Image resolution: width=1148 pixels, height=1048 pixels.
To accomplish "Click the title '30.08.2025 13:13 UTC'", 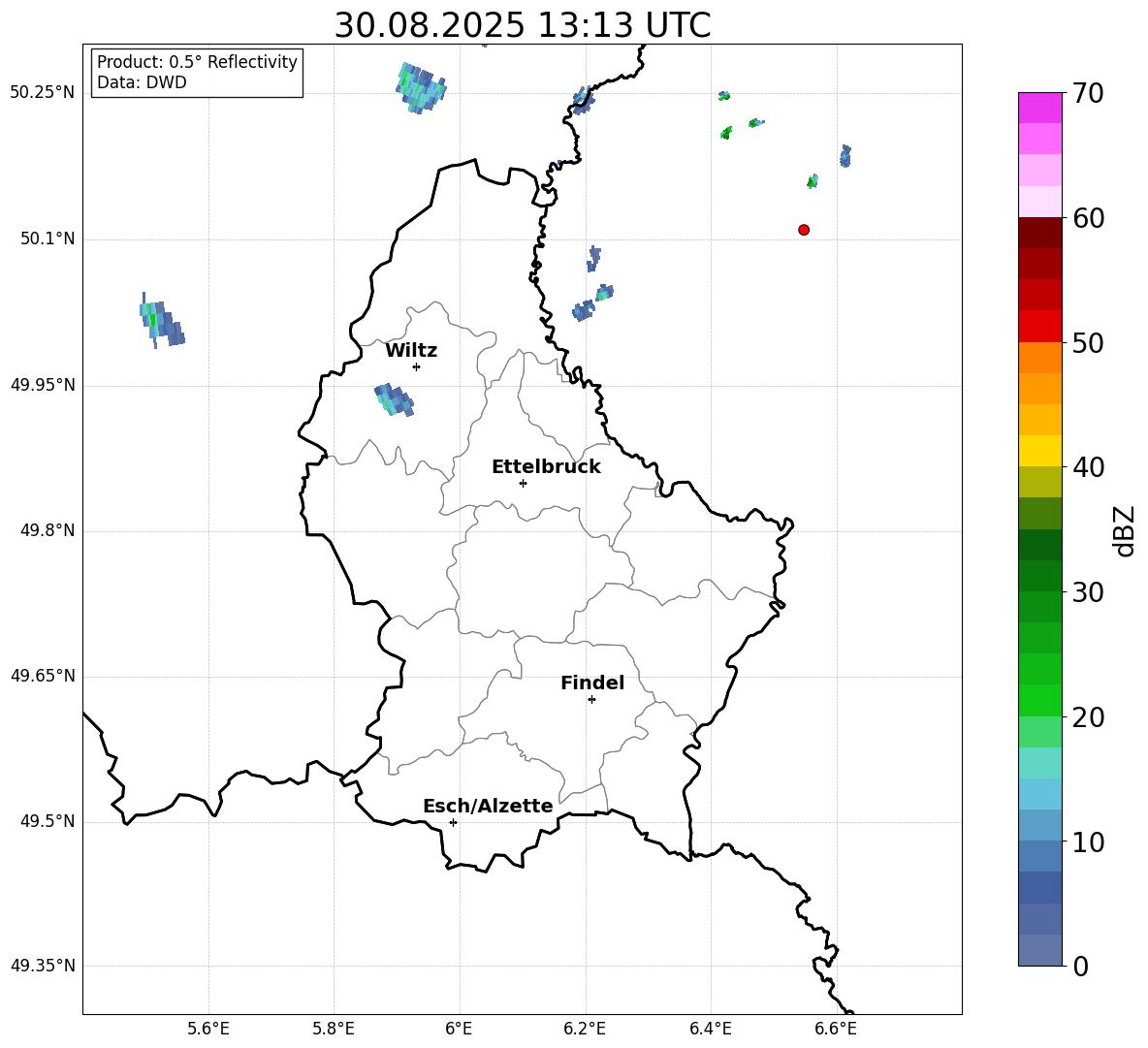I will (522, 25).
